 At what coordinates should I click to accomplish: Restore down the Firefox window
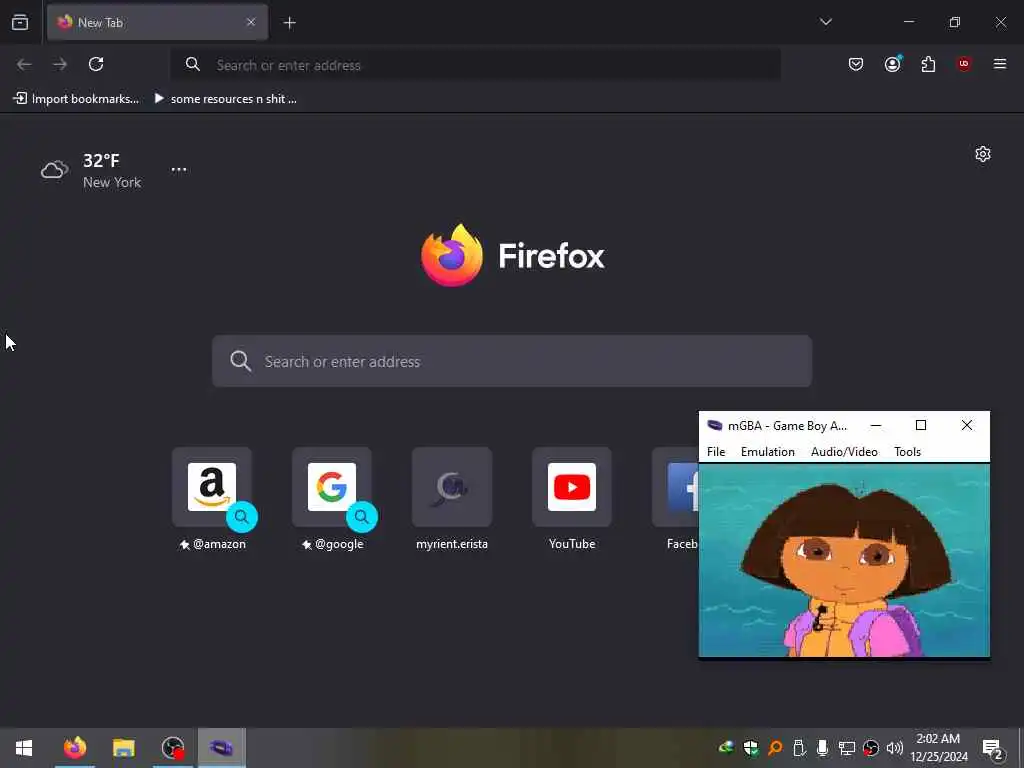[955, 22]
